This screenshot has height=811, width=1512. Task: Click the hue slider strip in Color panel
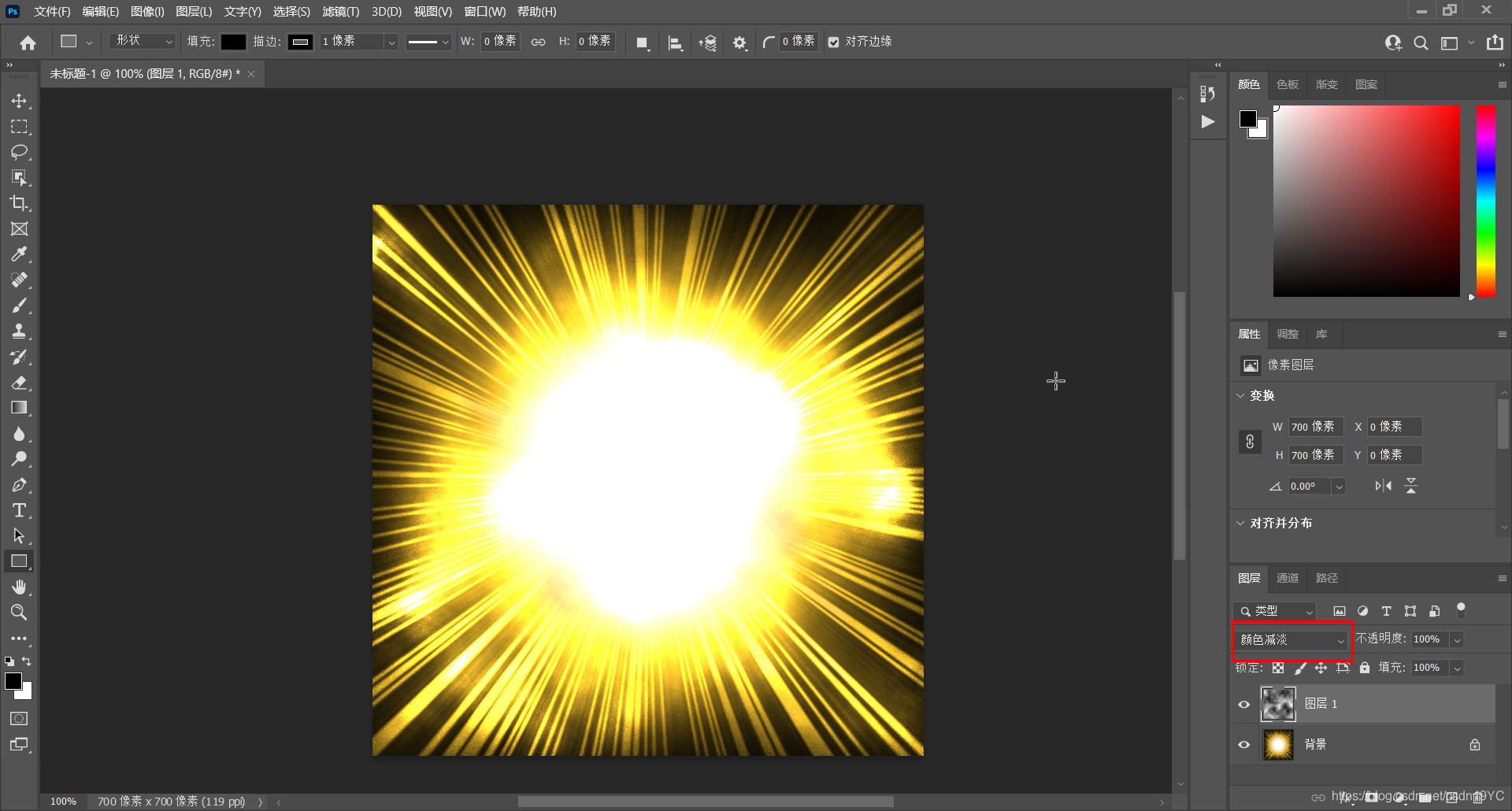pos(1486,201)
